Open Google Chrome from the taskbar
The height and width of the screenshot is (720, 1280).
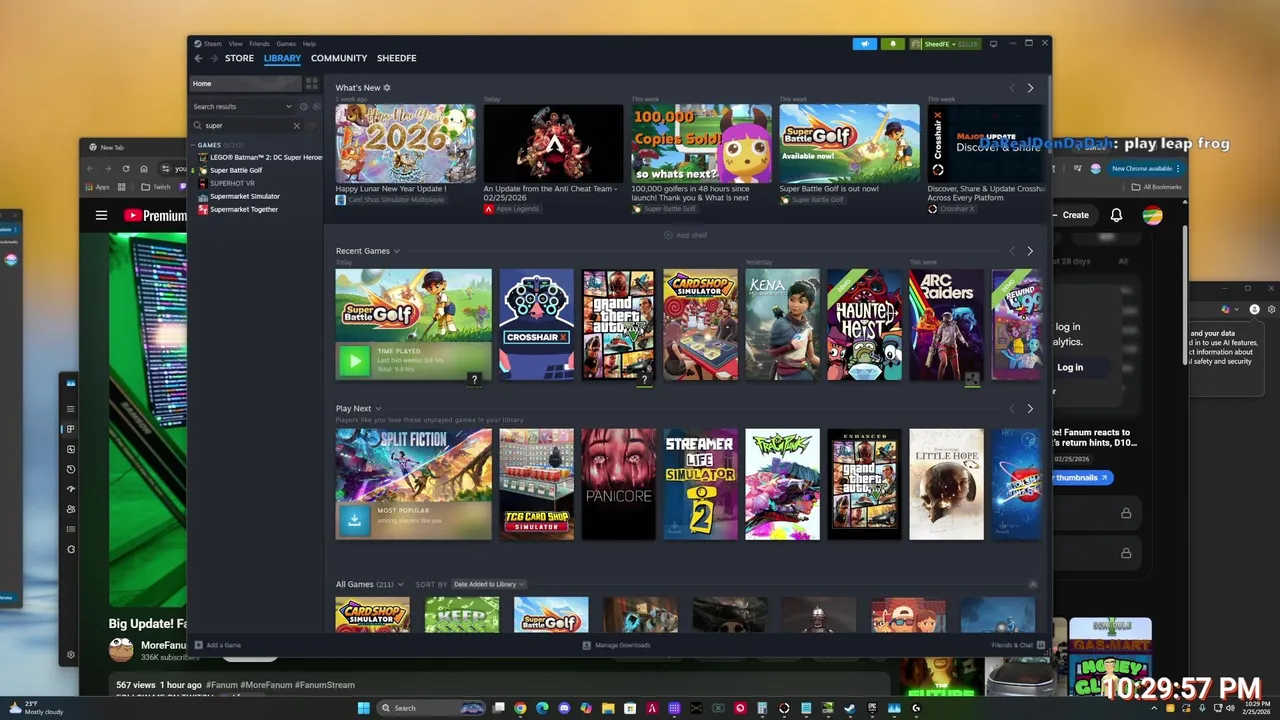pyautogui.click(x=520, y=708)
